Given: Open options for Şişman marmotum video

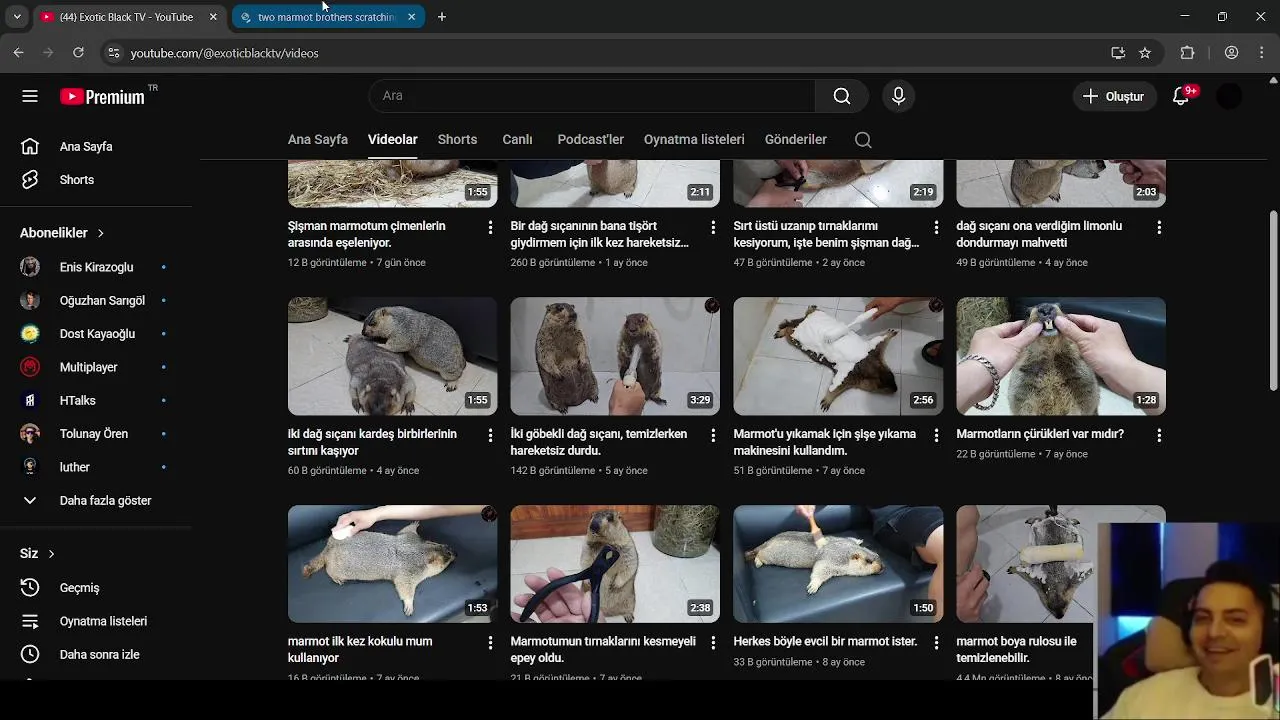Looking at the screenshot, I should point(490,228).
